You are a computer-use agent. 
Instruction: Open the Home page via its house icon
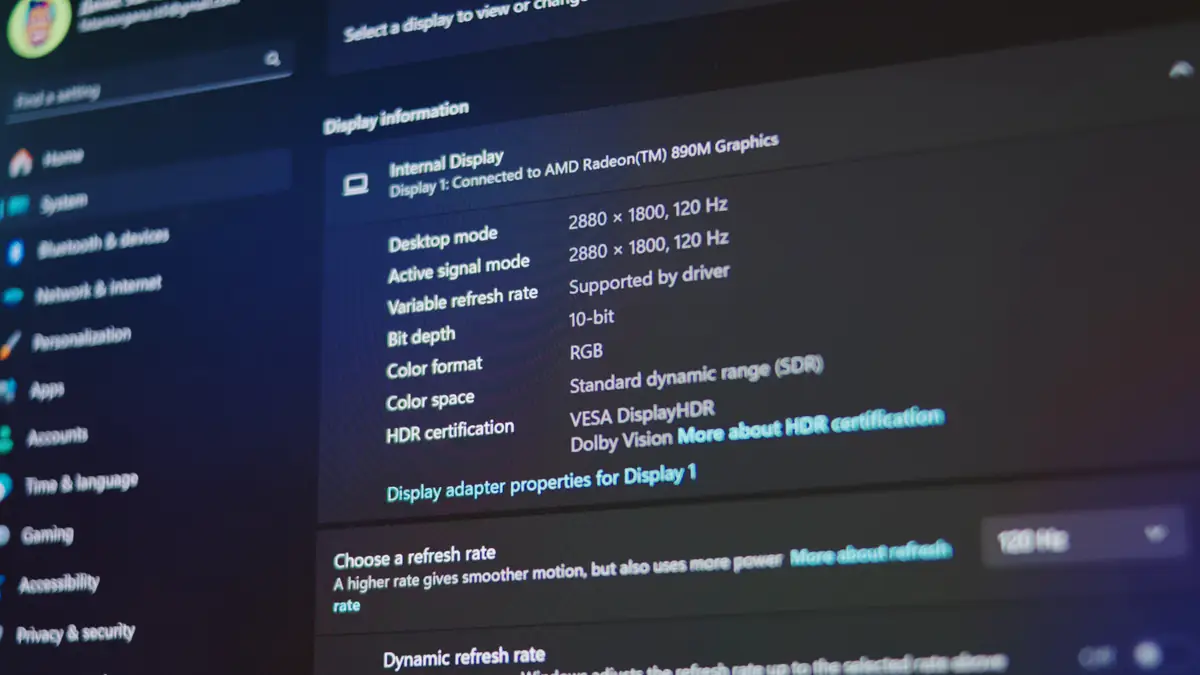[x=20, y=163]
